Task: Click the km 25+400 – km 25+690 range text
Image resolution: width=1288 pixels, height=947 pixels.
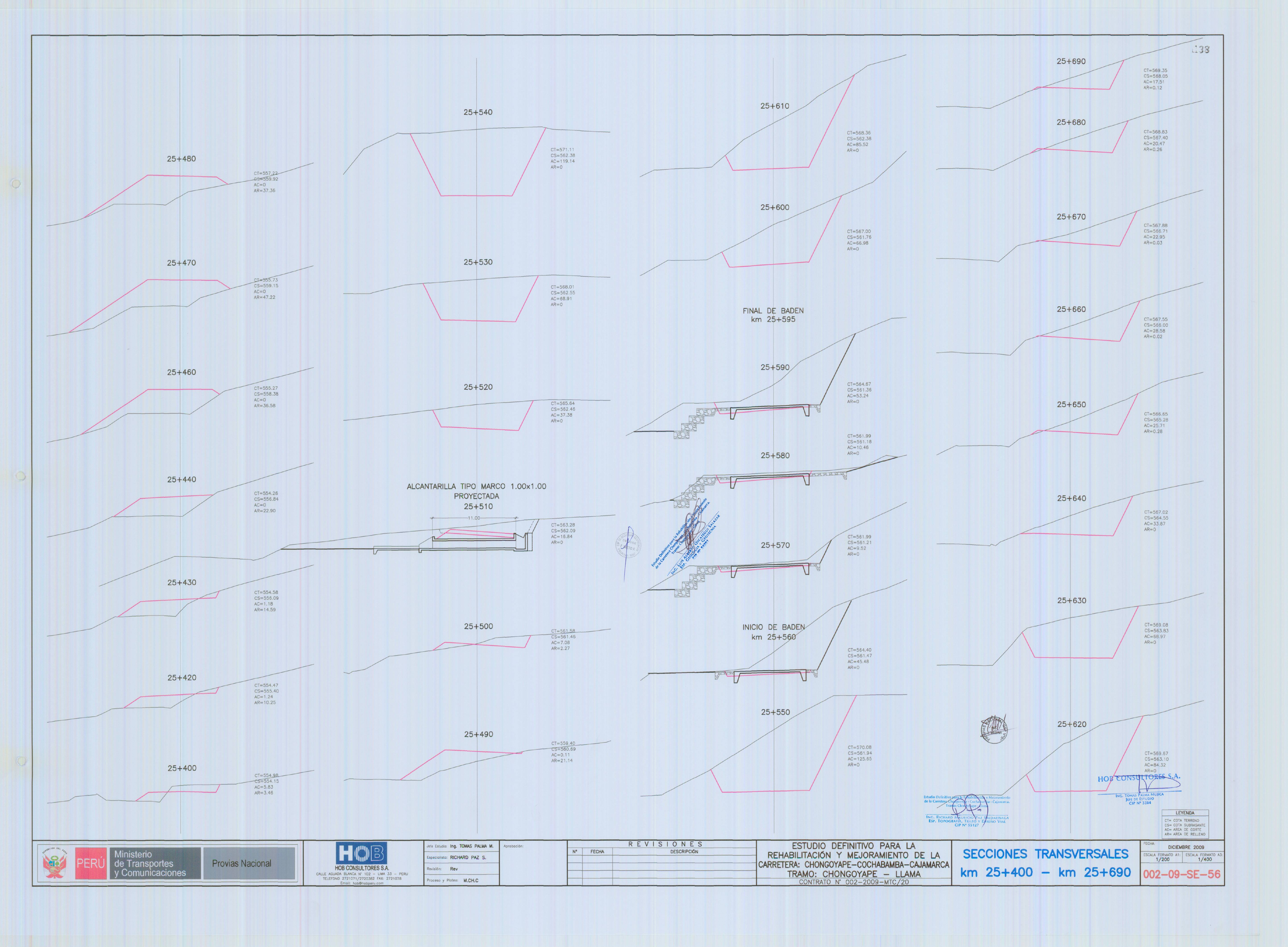Action: (x=1045, y=873)
